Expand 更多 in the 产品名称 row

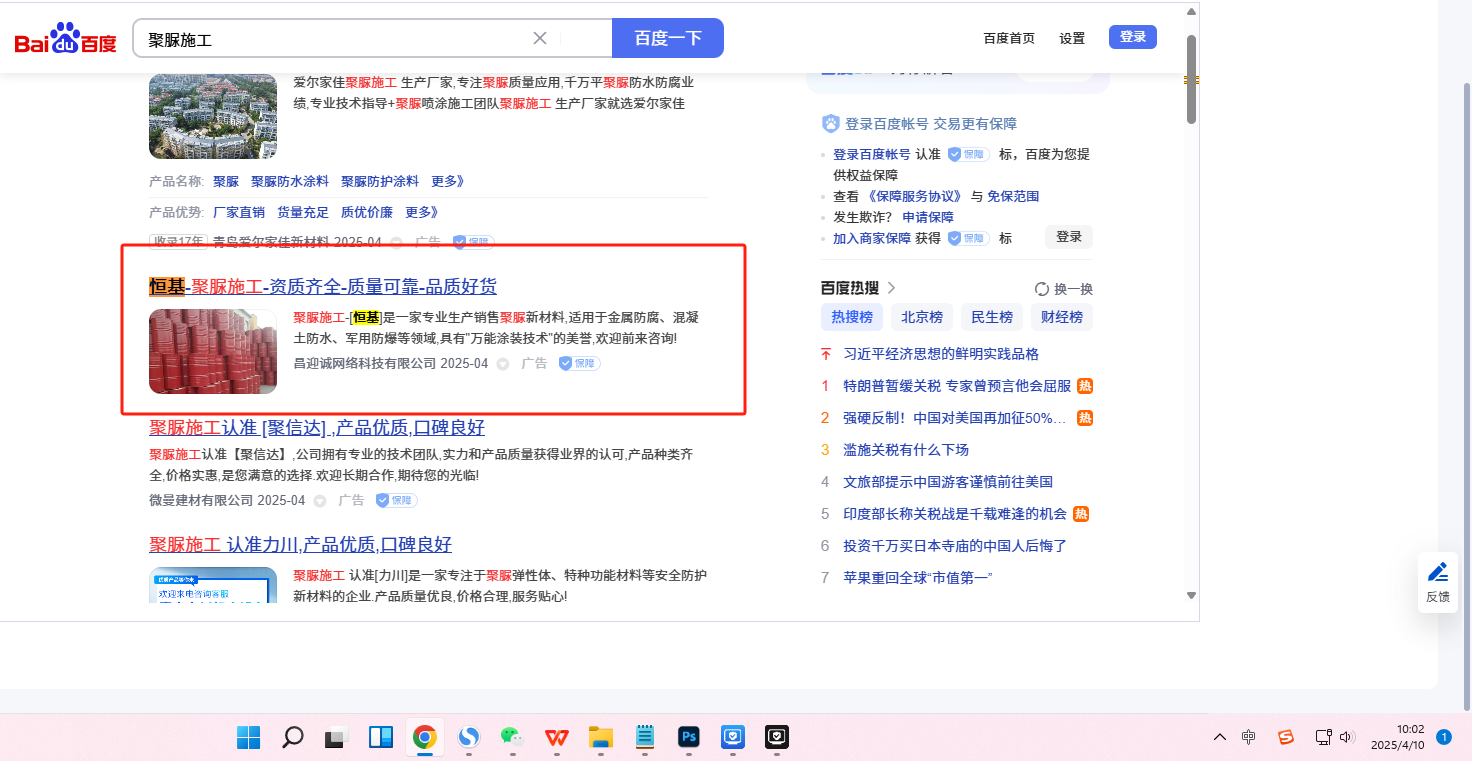pyautogui.click(x=447, y=182)
